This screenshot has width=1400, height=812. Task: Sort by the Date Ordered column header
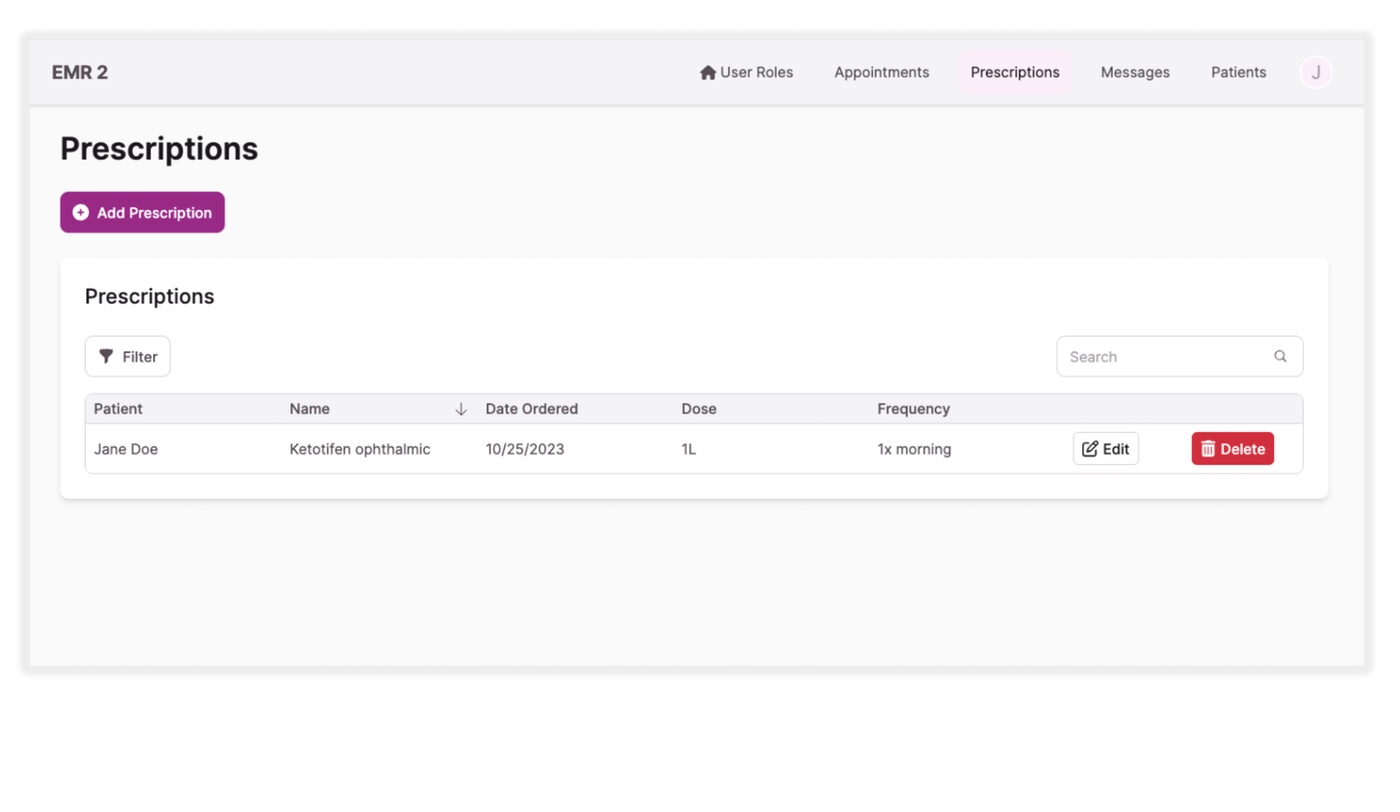[531, 409]
